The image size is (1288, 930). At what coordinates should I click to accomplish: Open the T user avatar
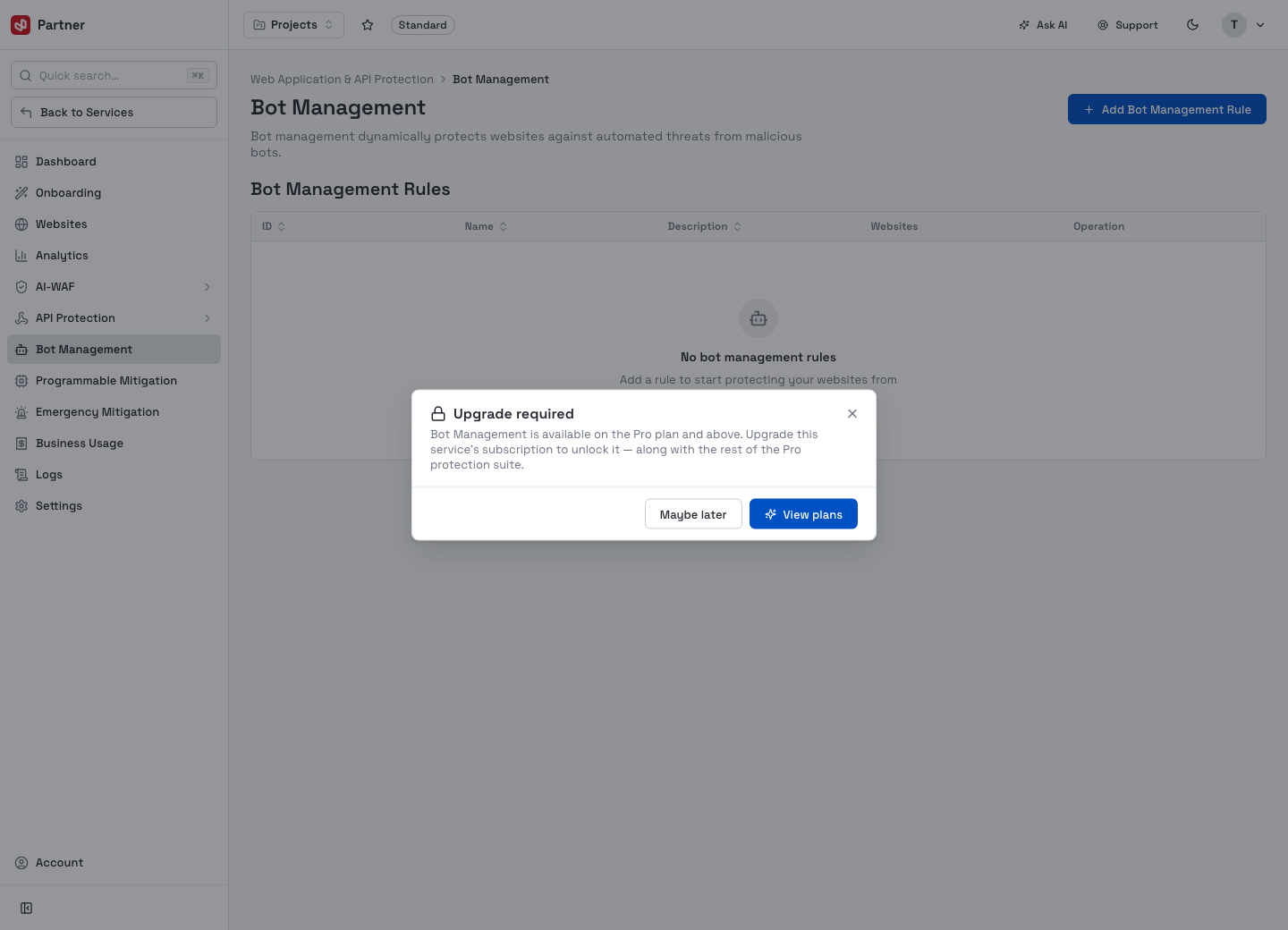(1234, 25)
